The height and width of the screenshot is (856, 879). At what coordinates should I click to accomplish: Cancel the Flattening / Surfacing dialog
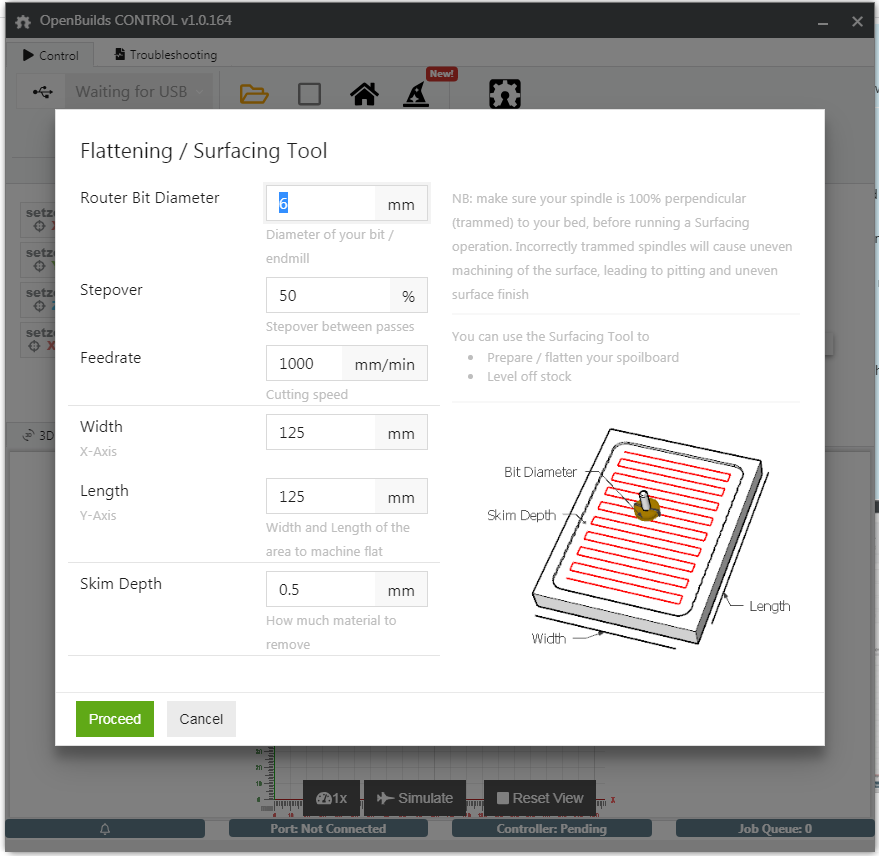[201, 719]
